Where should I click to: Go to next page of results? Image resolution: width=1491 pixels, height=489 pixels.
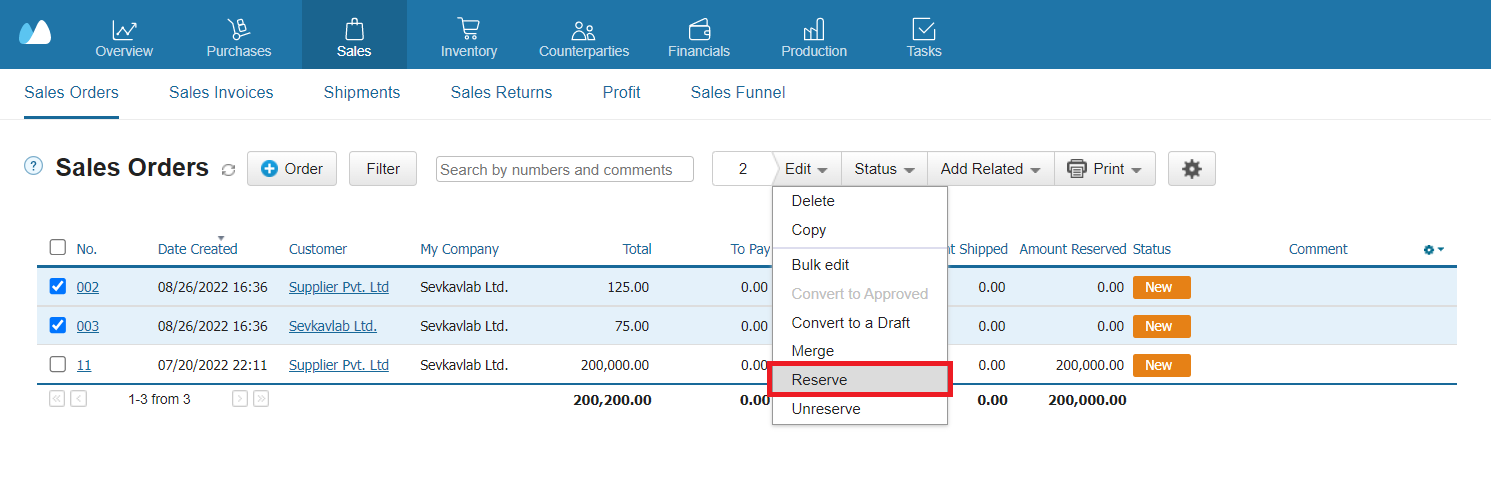point(240,399)
